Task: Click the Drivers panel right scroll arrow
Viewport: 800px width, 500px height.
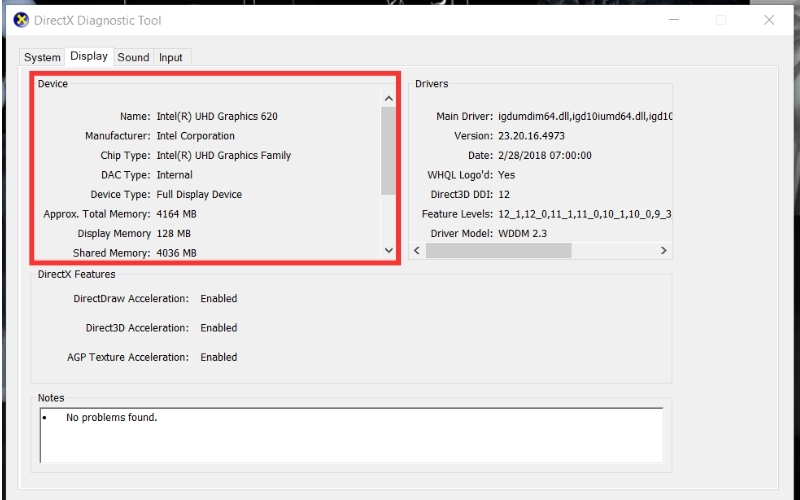Action: click(663, 251)
